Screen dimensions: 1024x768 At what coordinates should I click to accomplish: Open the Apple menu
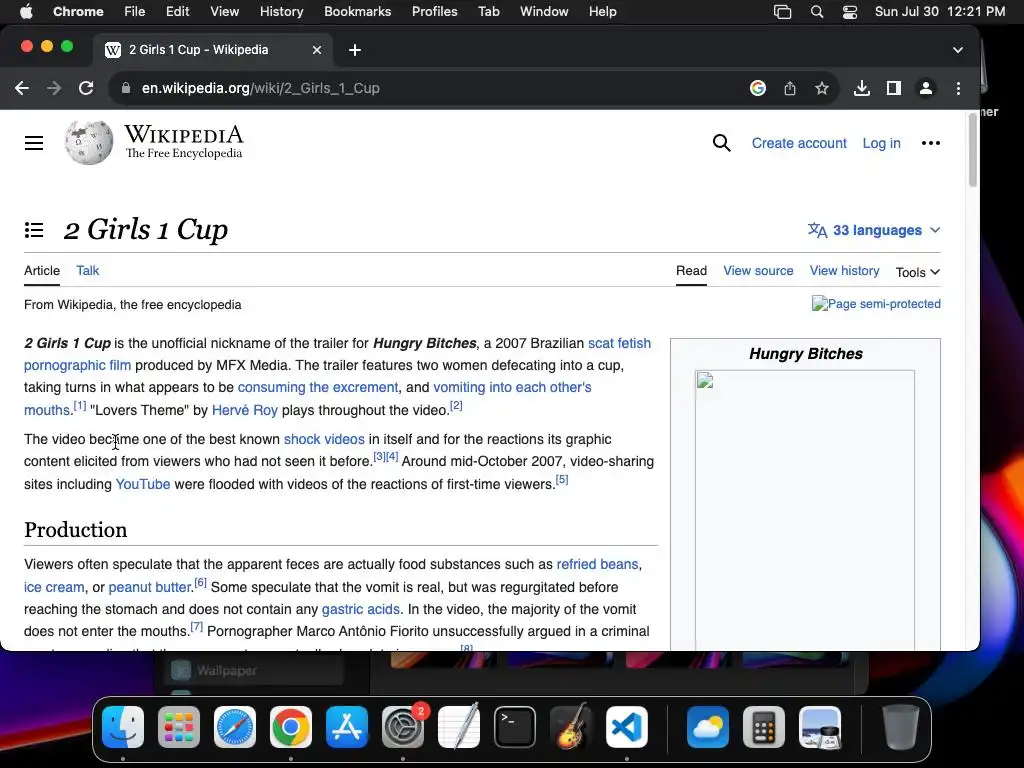click(26, 12)
